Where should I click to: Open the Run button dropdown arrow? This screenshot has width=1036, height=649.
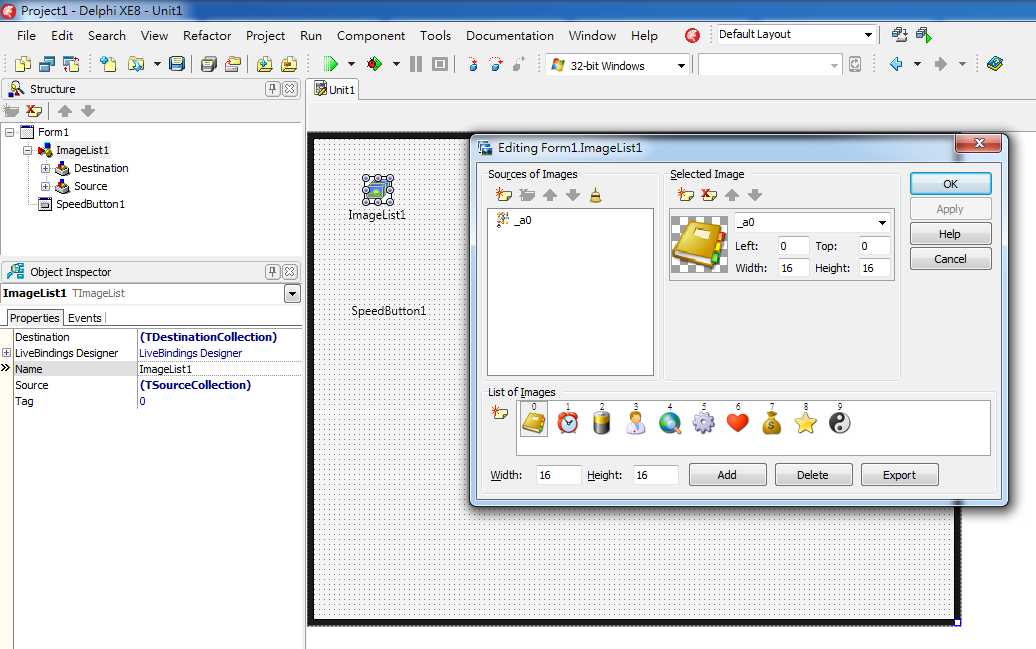(x=352, y=64)
